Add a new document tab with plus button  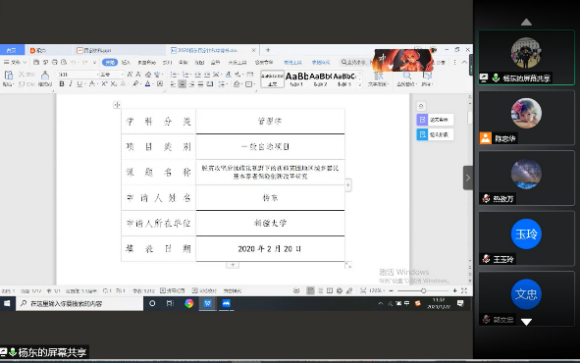pos(268,50)
